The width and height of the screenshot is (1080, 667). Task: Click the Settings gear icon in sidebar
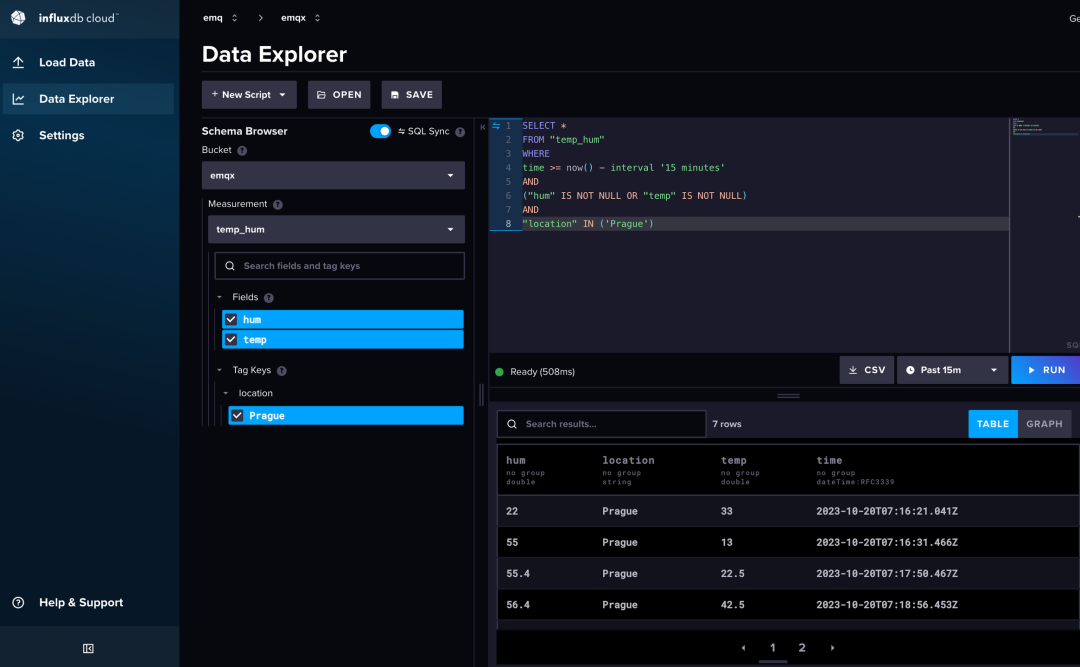(18, 135)
